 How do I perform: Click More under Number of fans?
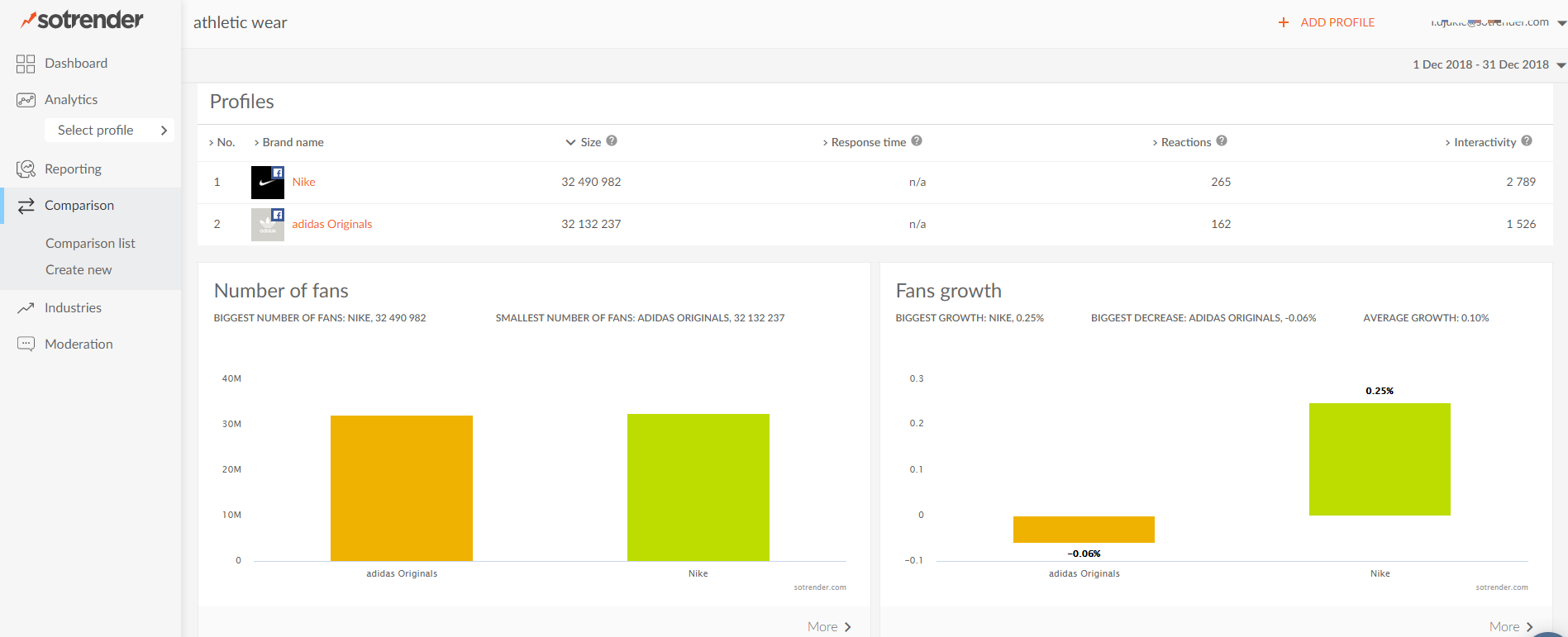pyautogui.click(x=829, y=627)
